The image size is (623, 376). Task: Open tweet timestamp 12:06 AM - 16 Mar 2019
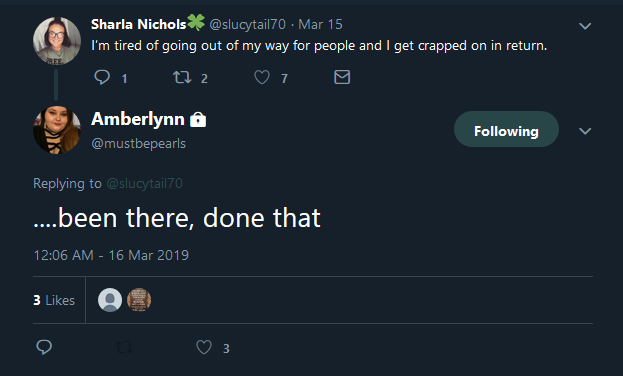111,255
